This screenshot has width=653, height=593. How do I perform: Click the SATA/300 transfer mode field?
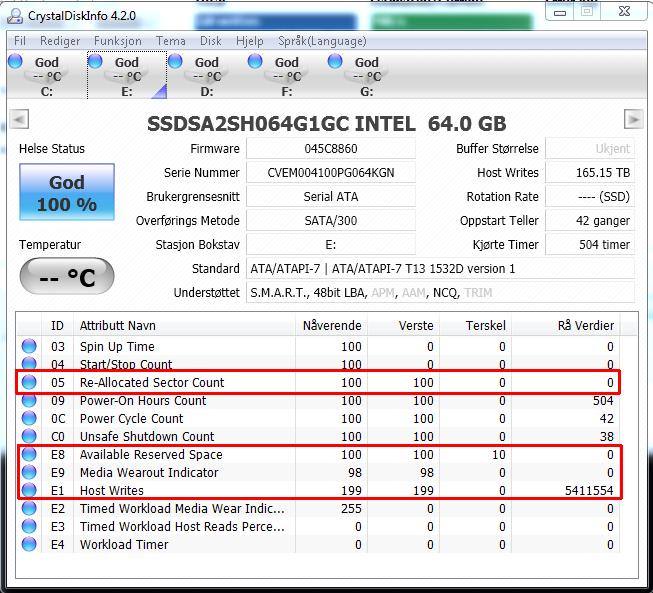[x=331, y=221]
